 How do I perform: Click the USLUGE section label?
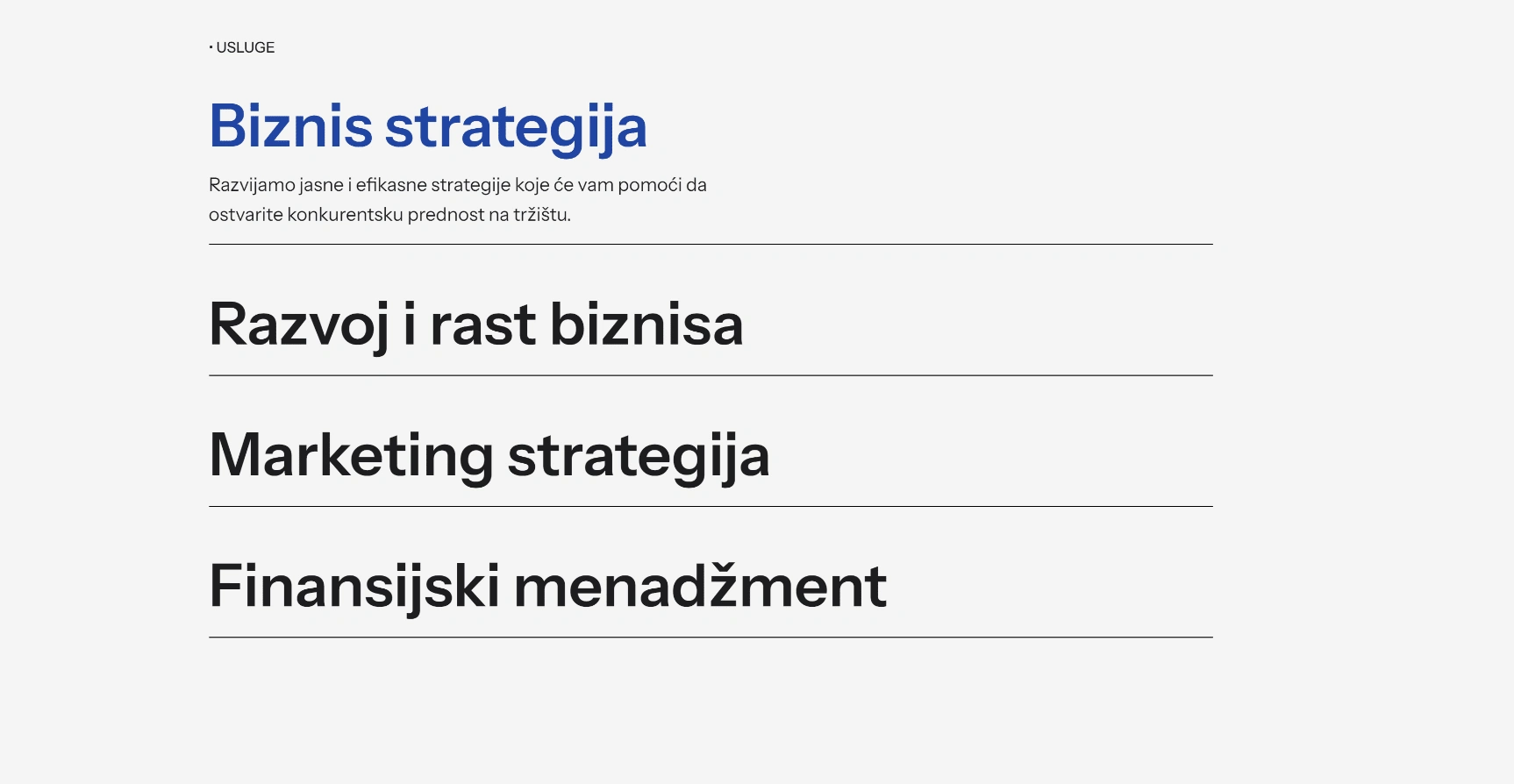click(245, 47)
